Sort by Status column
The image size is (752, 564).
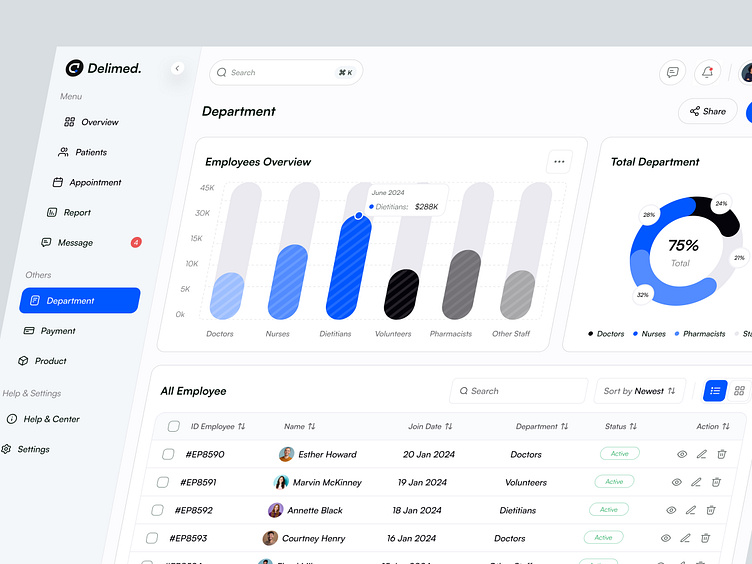coord(621,426)
